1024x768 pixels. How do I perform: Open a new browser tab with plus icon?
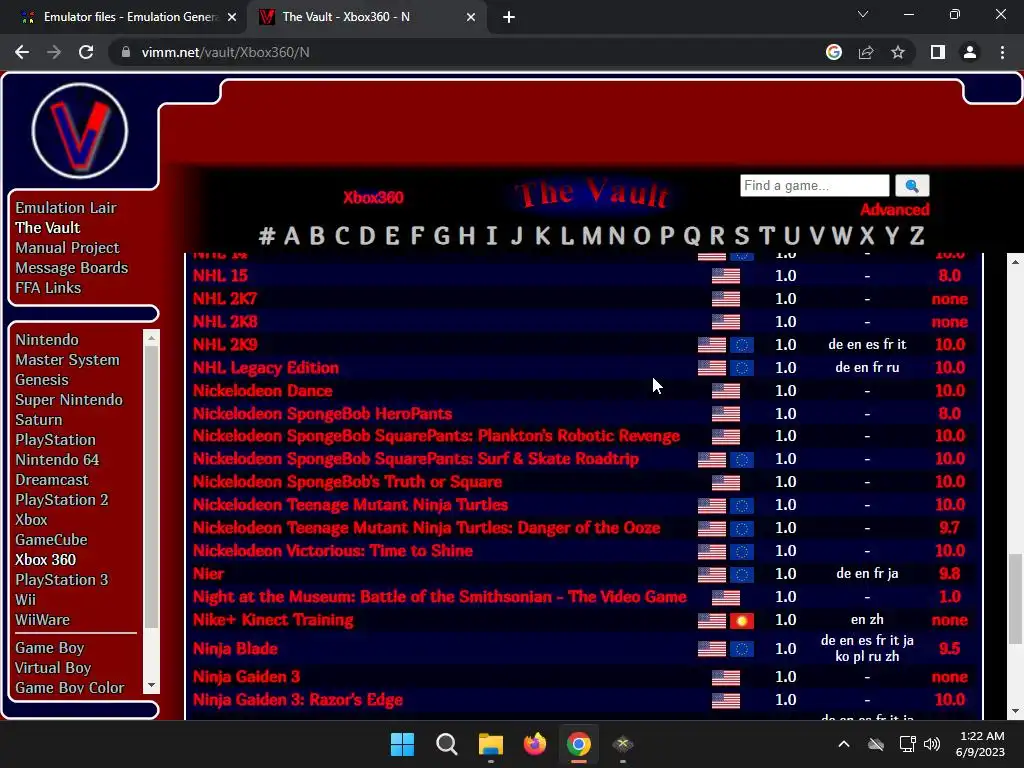point(509,17)
